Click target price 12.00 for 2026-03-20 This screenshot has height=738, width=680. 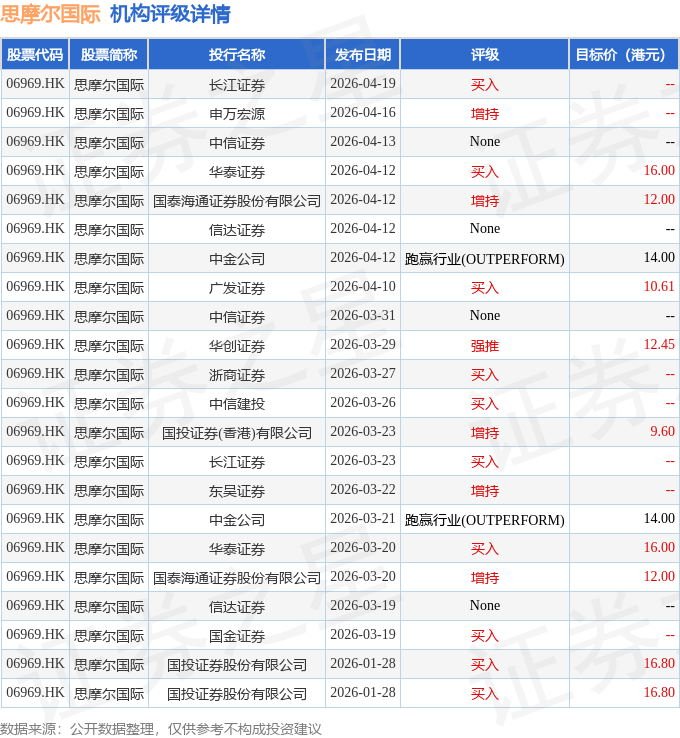tap(659, 577)
